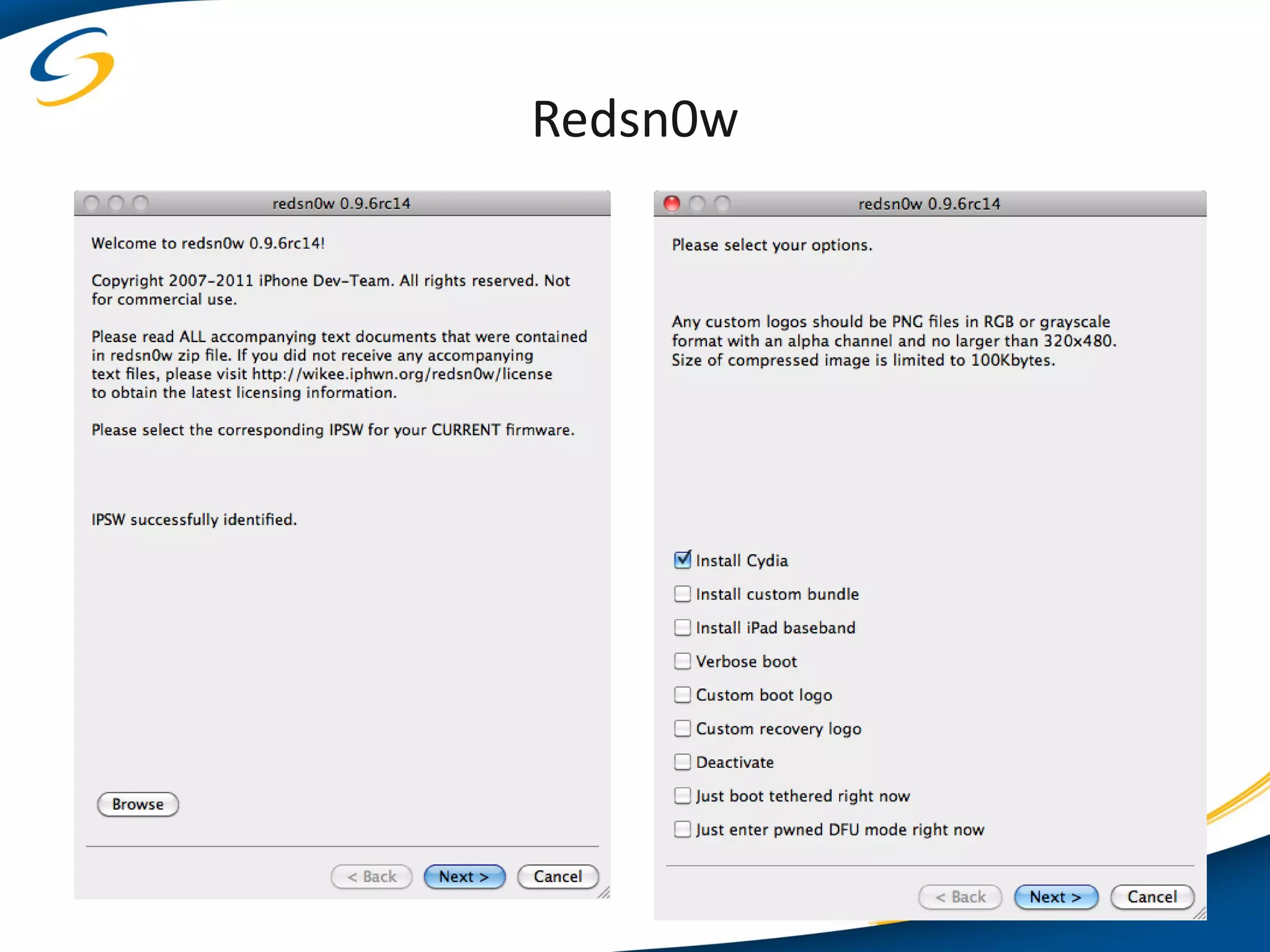The height and width of the screenshot is (952, 1270).
Task: Click the options window title bar text
Action: [930, 204]
